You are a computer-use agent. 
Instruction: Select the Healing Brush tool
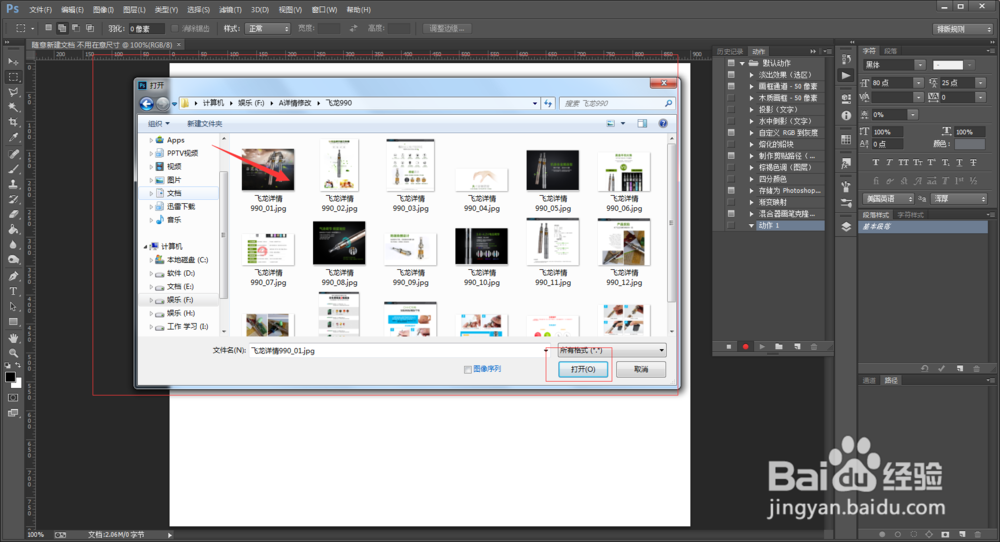pyautogui.click(x=13, y=154)
